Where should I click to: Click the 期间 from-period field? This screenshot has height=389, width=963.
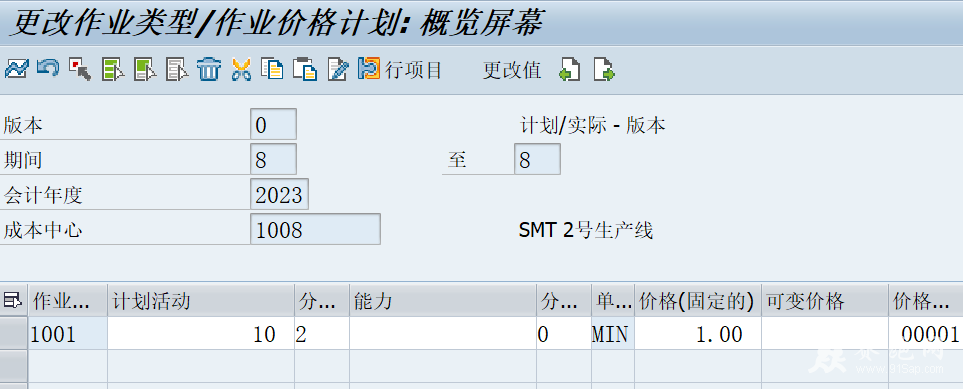(273, 160)
